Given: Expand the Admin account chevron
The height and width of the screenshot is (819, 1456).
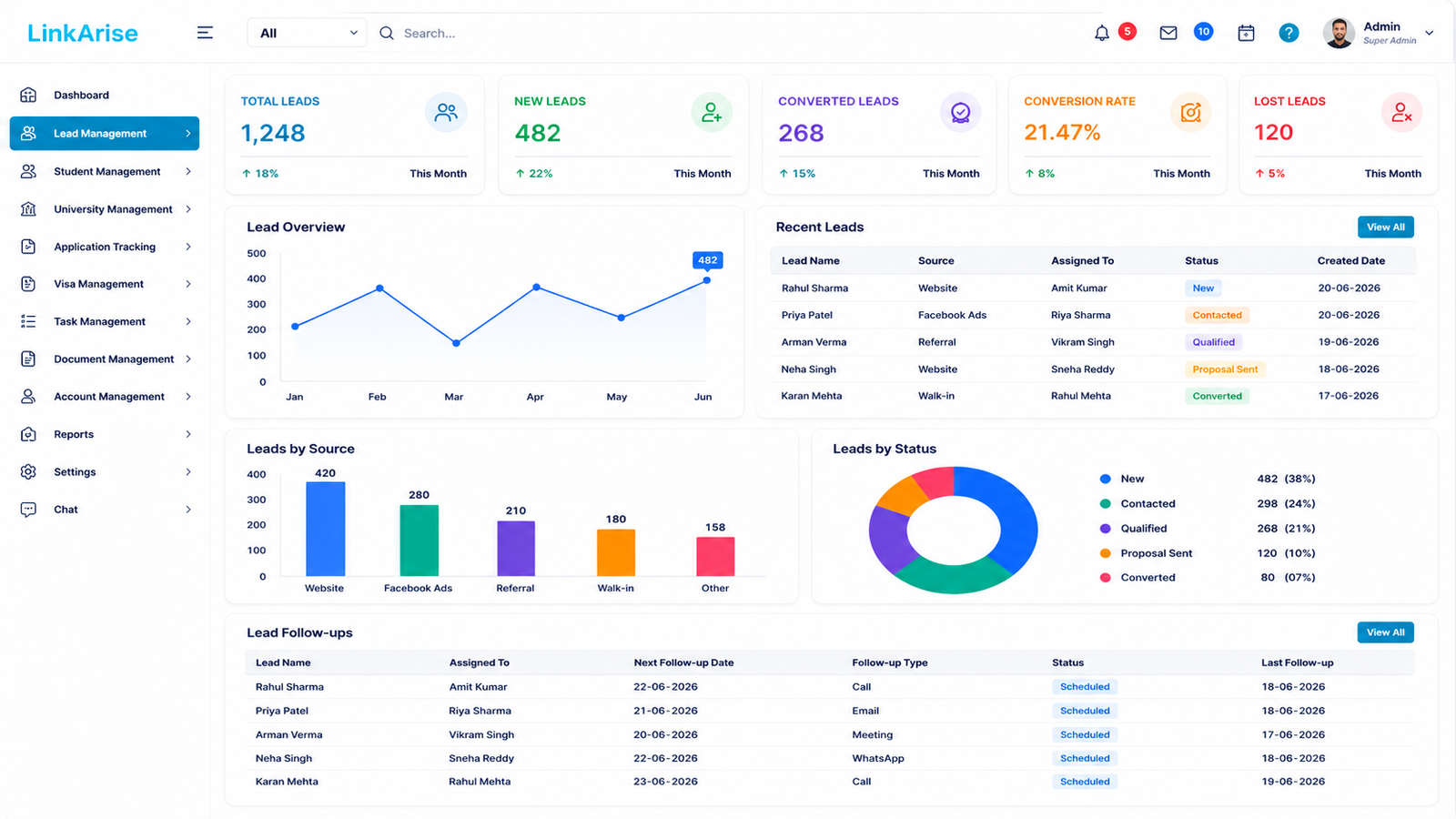Looking at the screenshot, I should [1430, 33].
